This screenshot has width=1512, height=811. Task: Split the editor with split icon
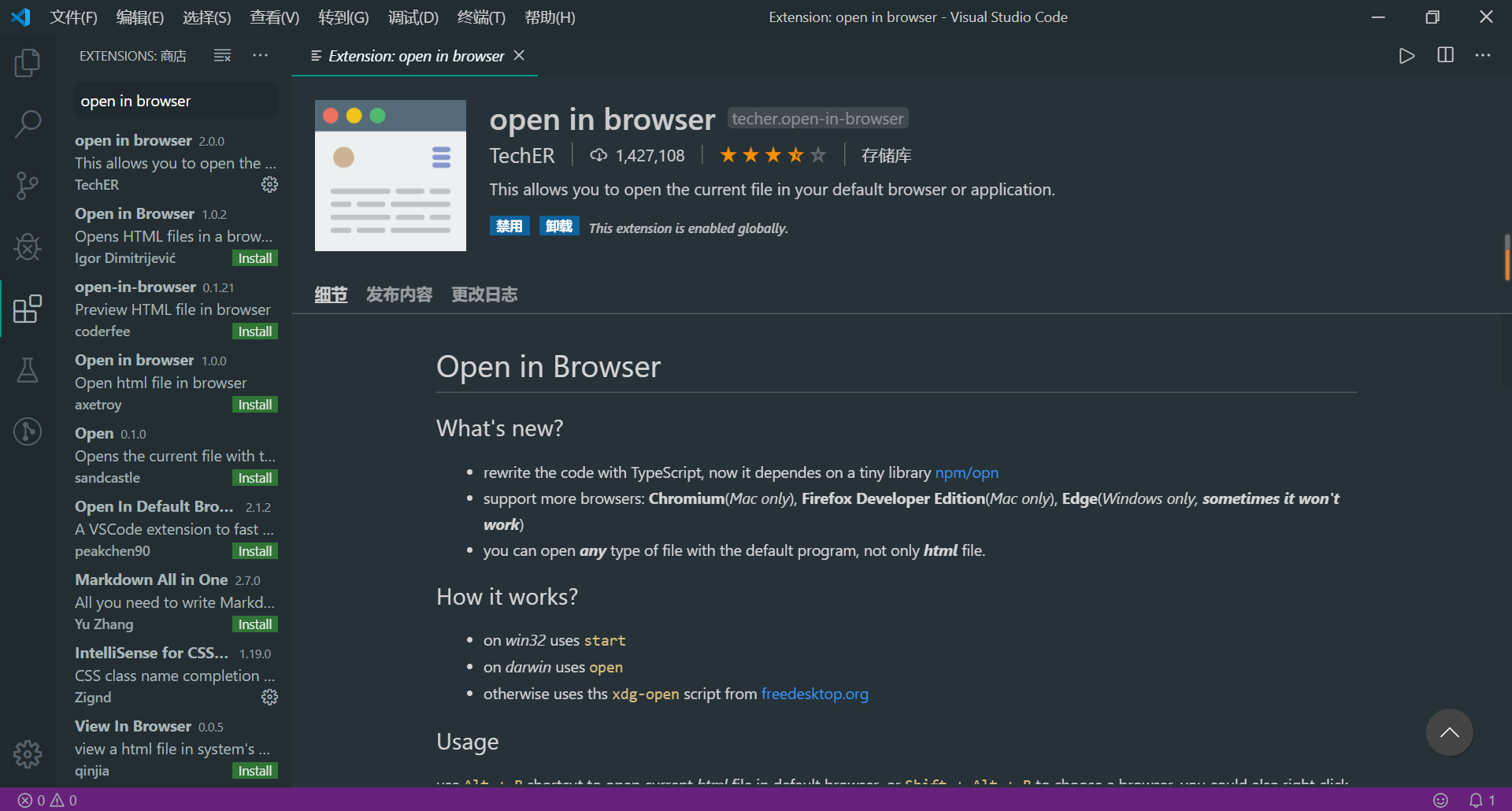[1446, 55]
